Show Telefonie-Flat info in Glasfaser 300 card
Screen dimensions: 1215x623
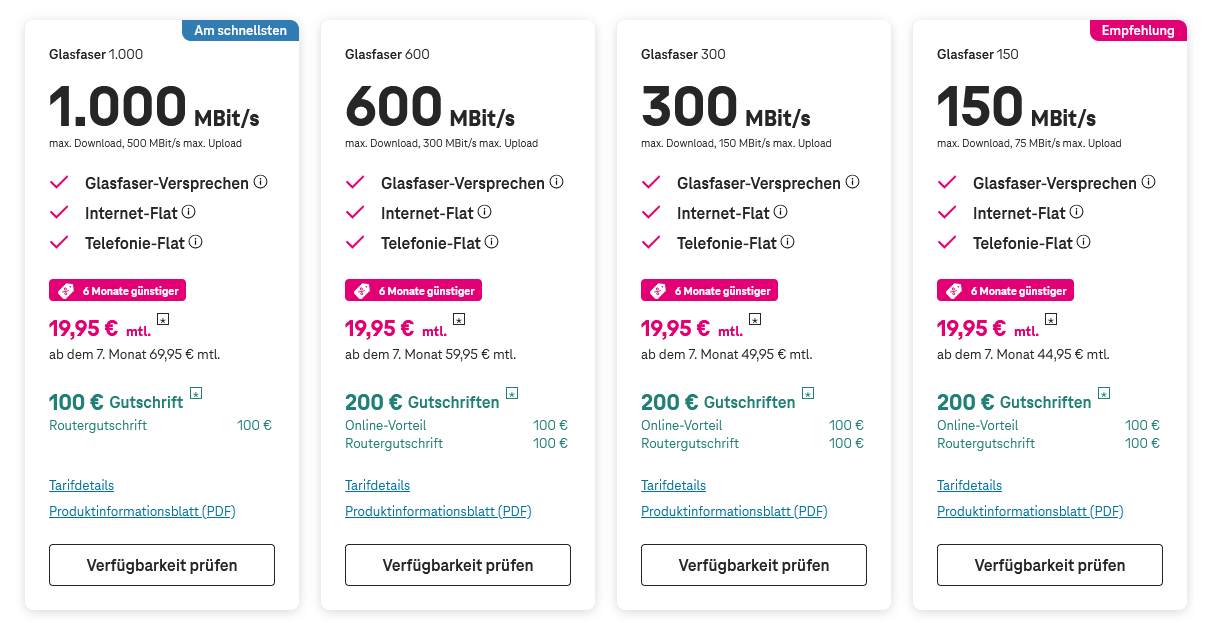click(788, 242)
